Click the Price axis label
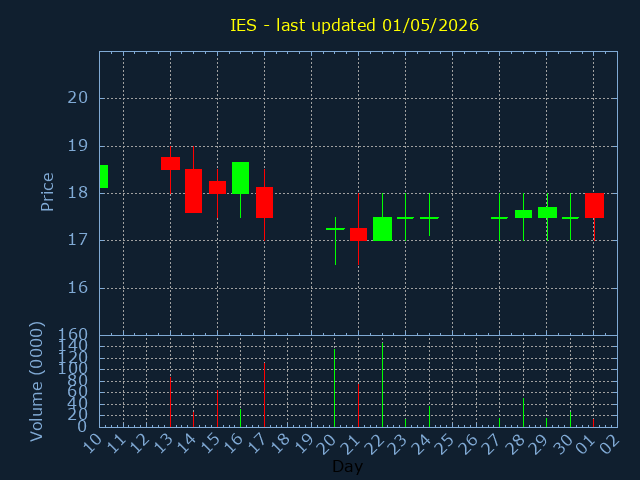This screenshot has width=640, height=480. tap(47, 192)
